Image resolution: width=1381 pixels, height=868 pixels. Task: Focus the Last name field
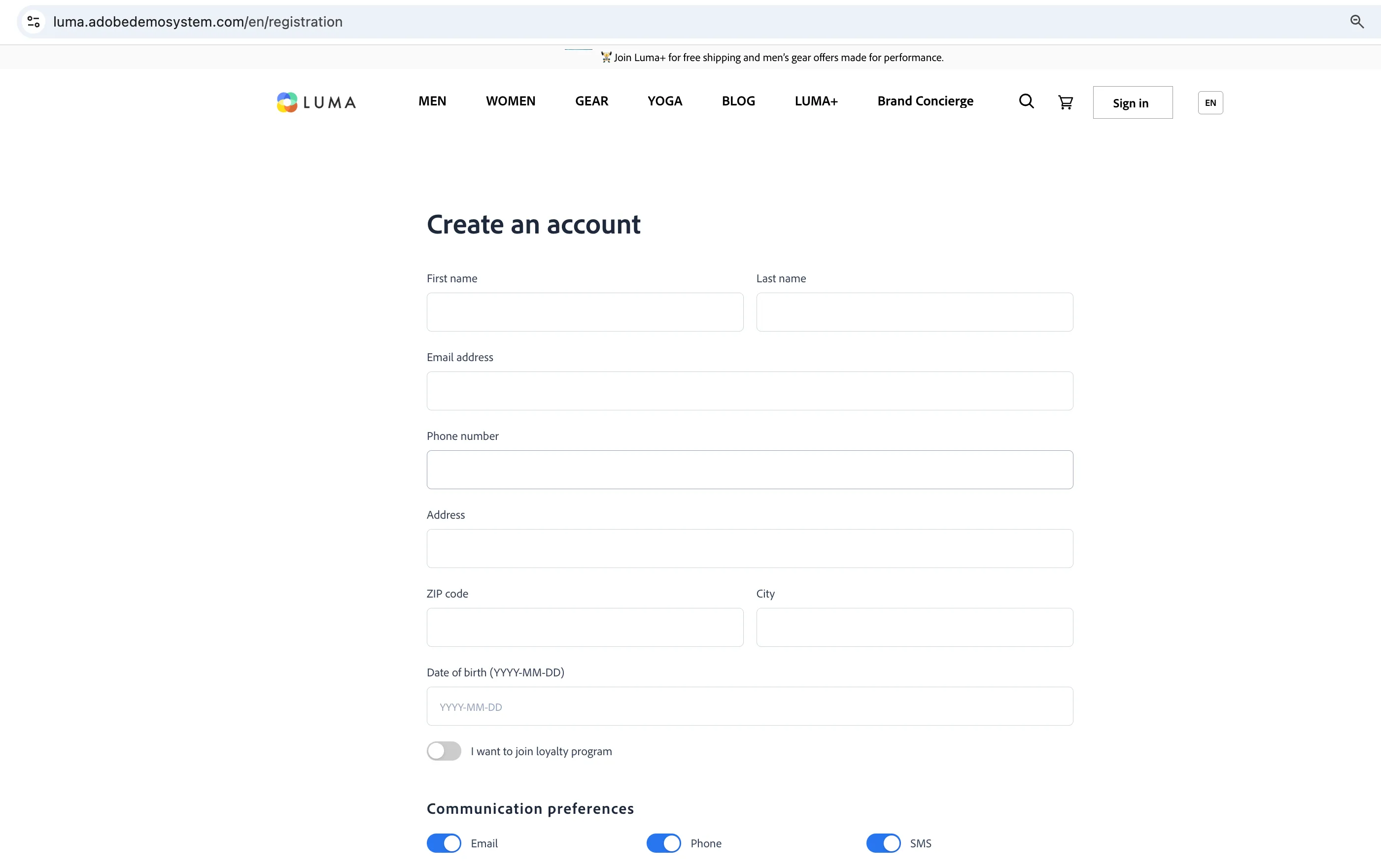click(x=915, y=312)
